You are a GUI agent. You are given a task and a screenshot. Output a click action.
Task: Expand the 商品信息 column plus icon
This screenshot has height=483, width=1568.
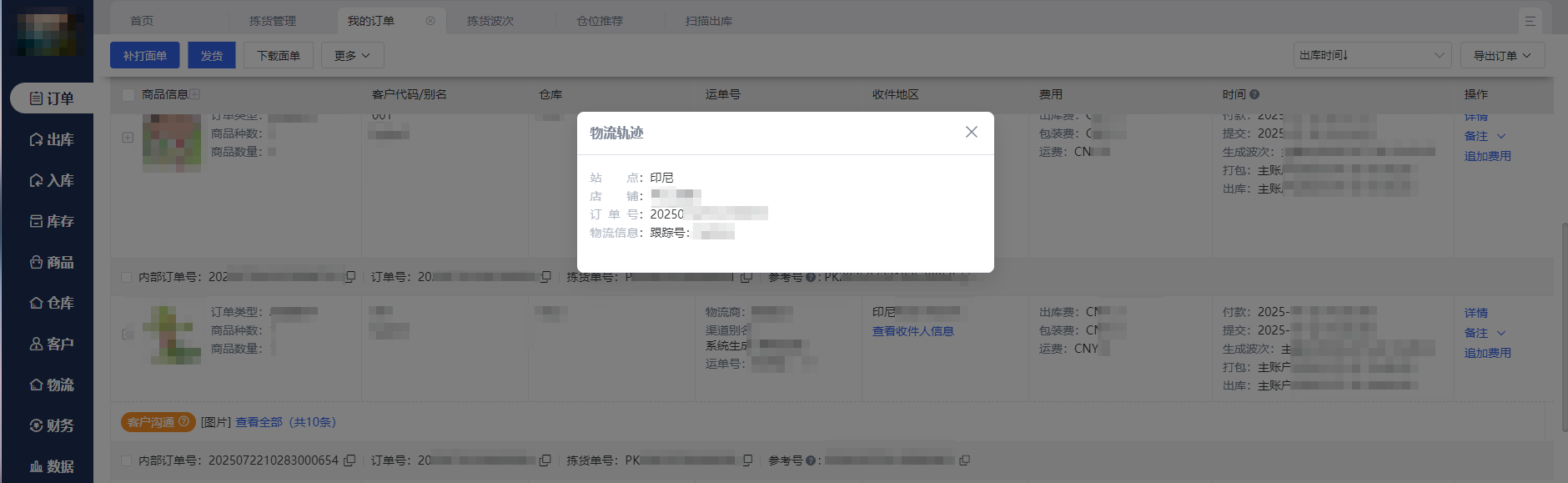point(195,94)
